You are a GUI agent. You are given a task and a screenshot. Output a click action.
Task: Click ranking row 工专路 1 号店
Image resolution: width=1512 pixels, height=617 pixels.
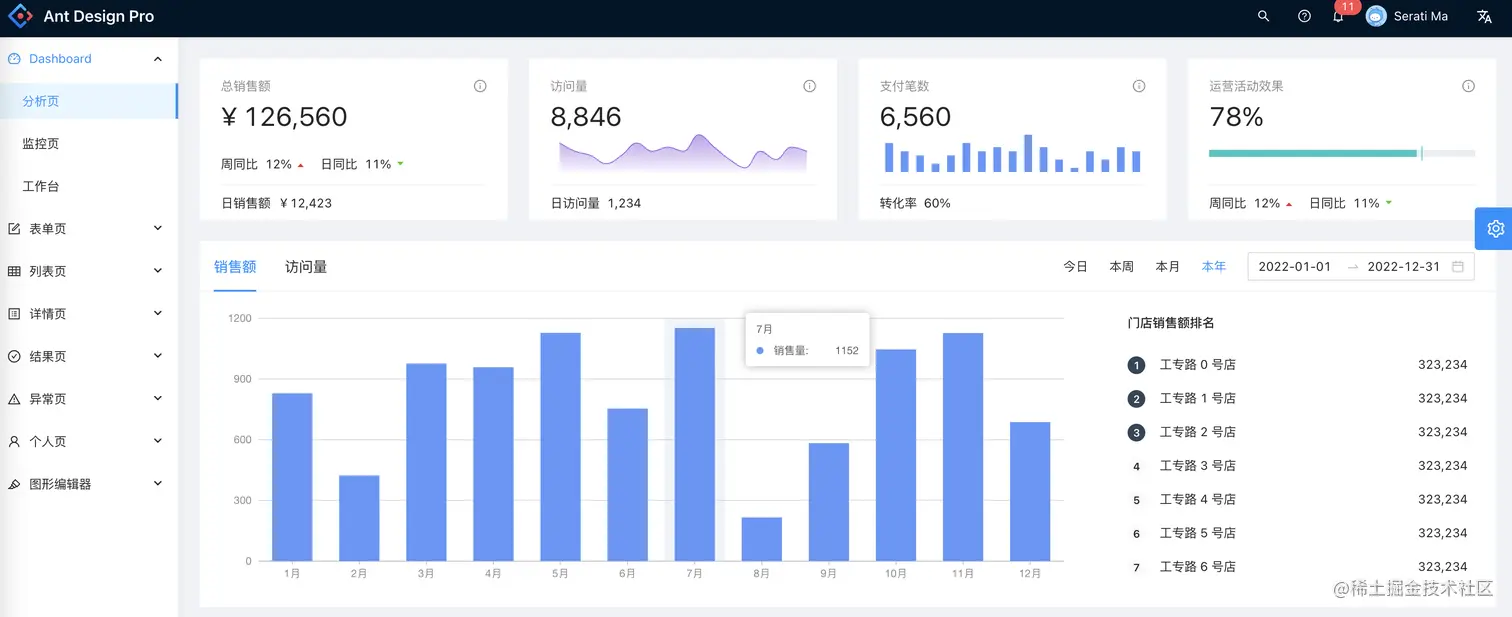coord(1297,398)
